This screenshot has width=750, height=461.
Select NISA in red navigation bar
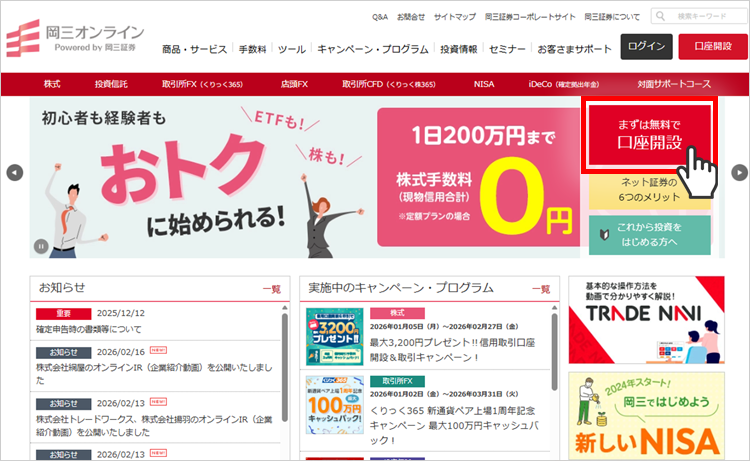tap(484, 84)
